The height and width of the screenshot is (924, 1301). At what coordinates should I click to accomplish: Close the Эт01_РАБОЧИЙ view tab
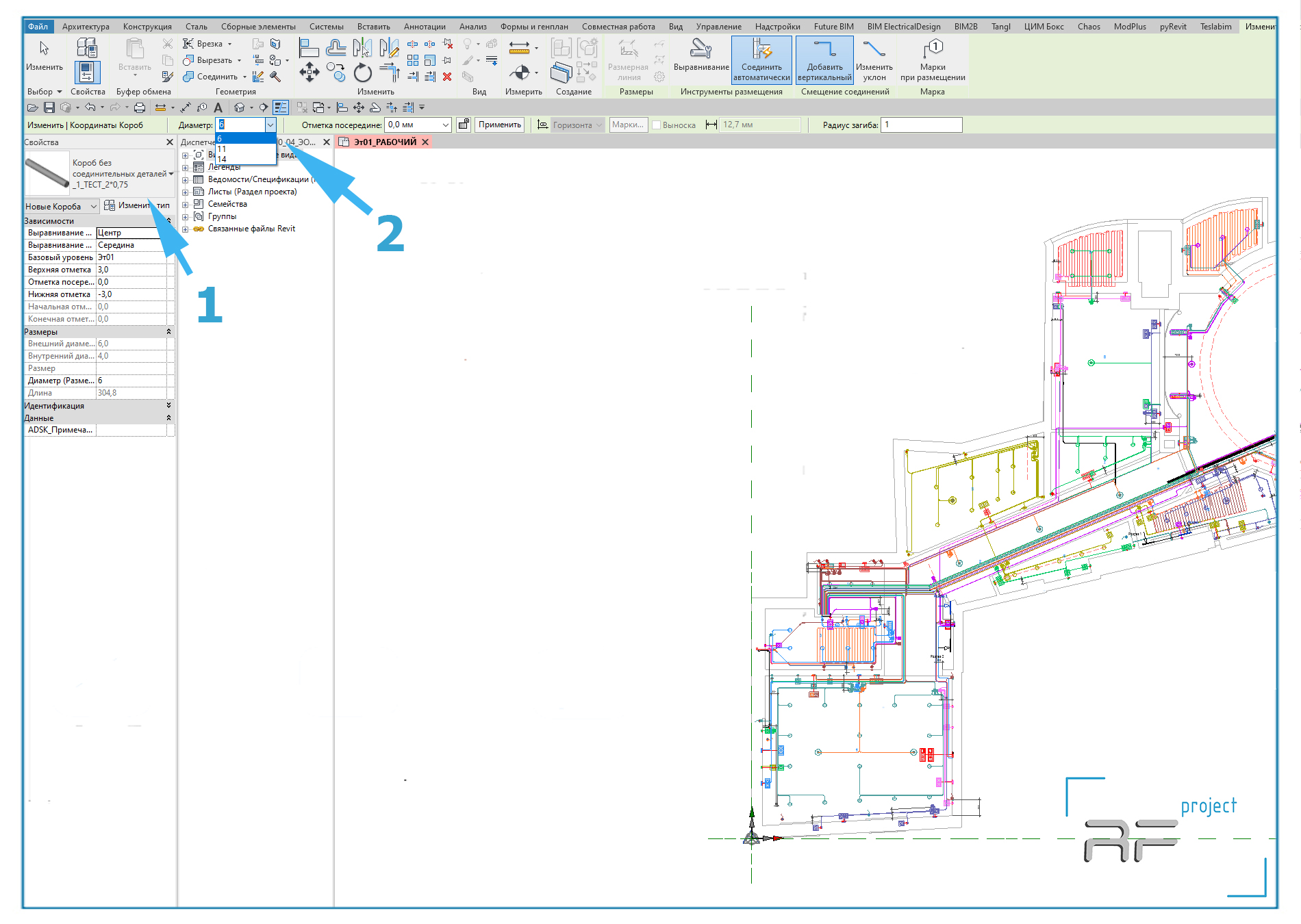425,142
